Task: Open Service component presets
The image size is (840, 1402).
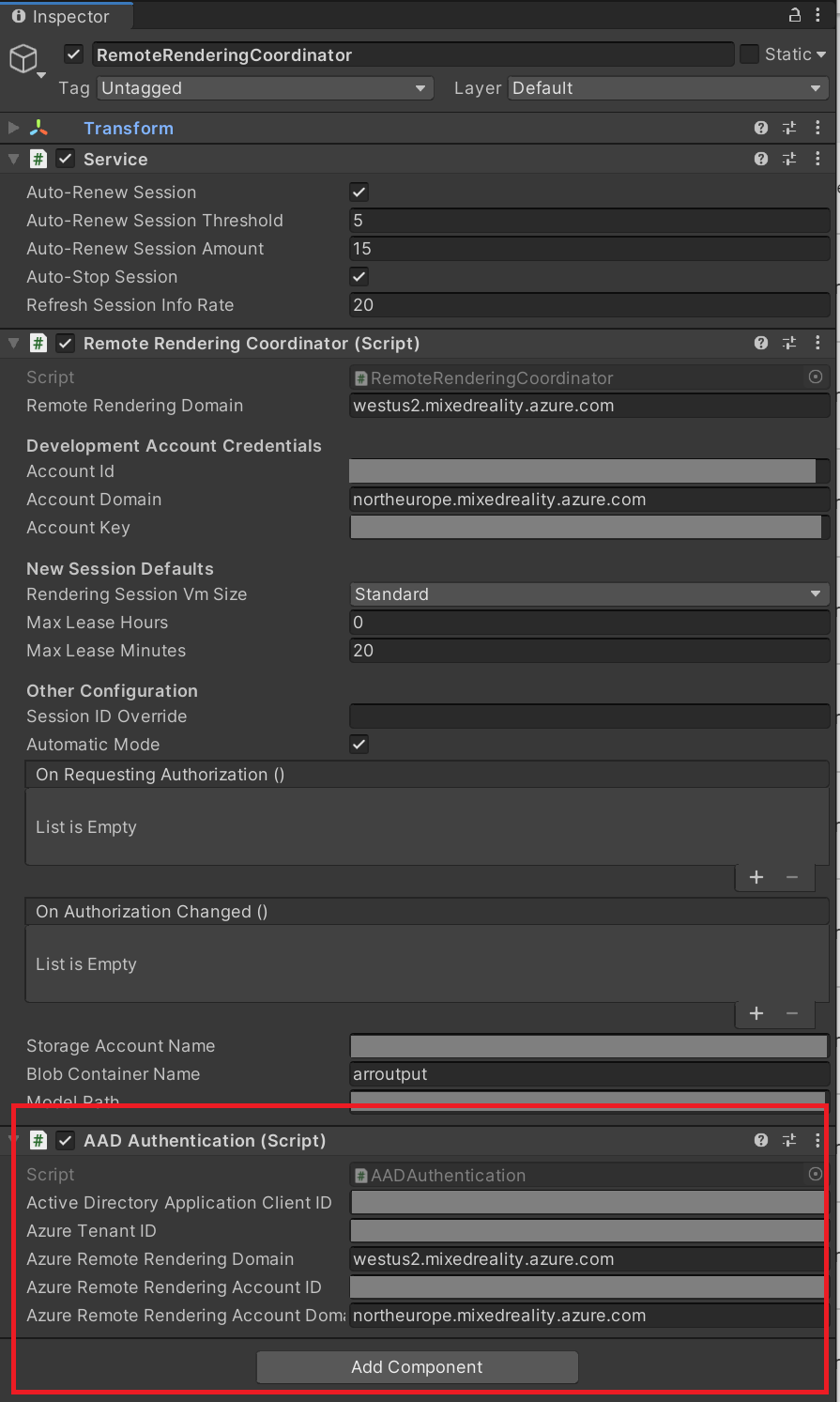Action: tap(789, 159)
